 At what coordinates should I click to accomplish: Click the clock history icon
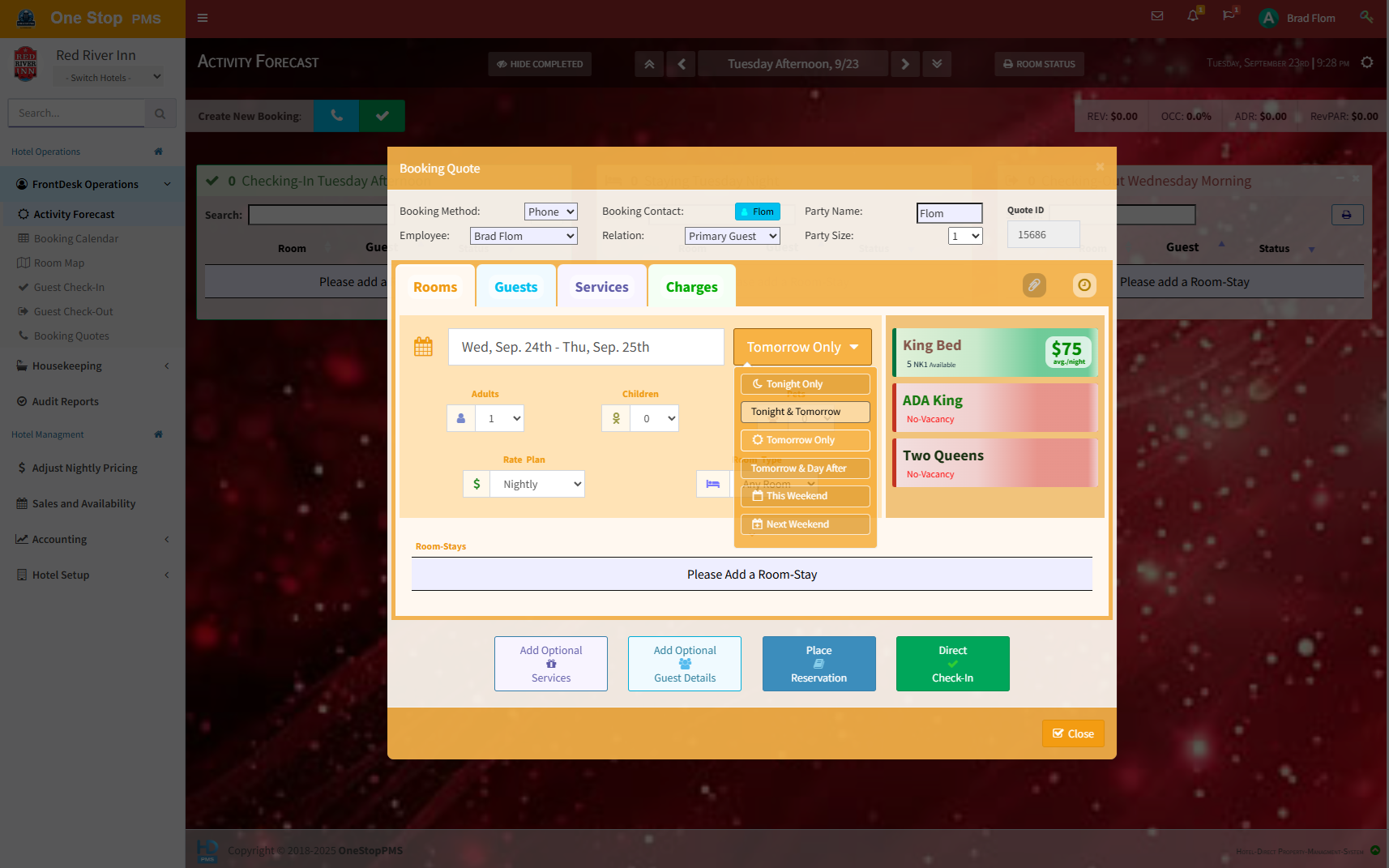click(1084, 285)
